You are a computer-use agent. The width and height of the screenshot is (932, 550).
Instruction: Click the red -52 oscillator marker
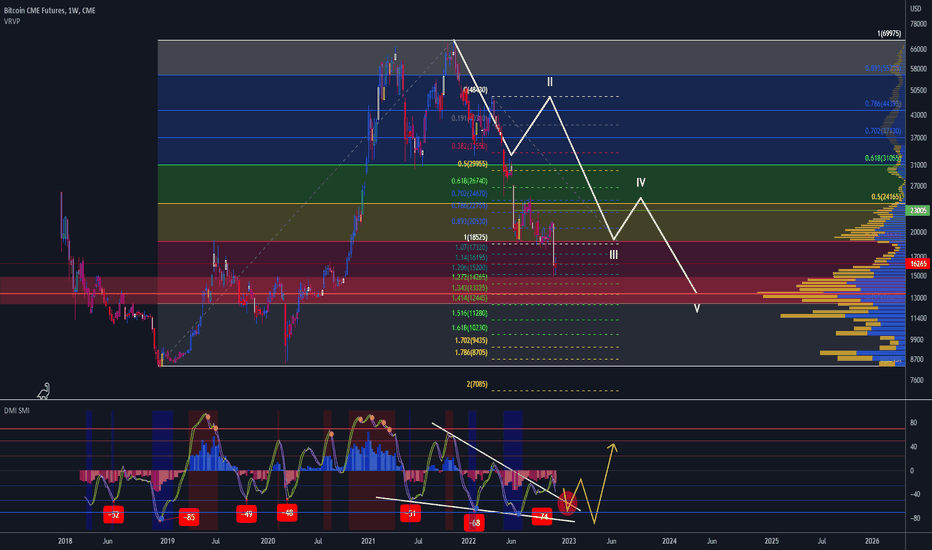[113, 515]
